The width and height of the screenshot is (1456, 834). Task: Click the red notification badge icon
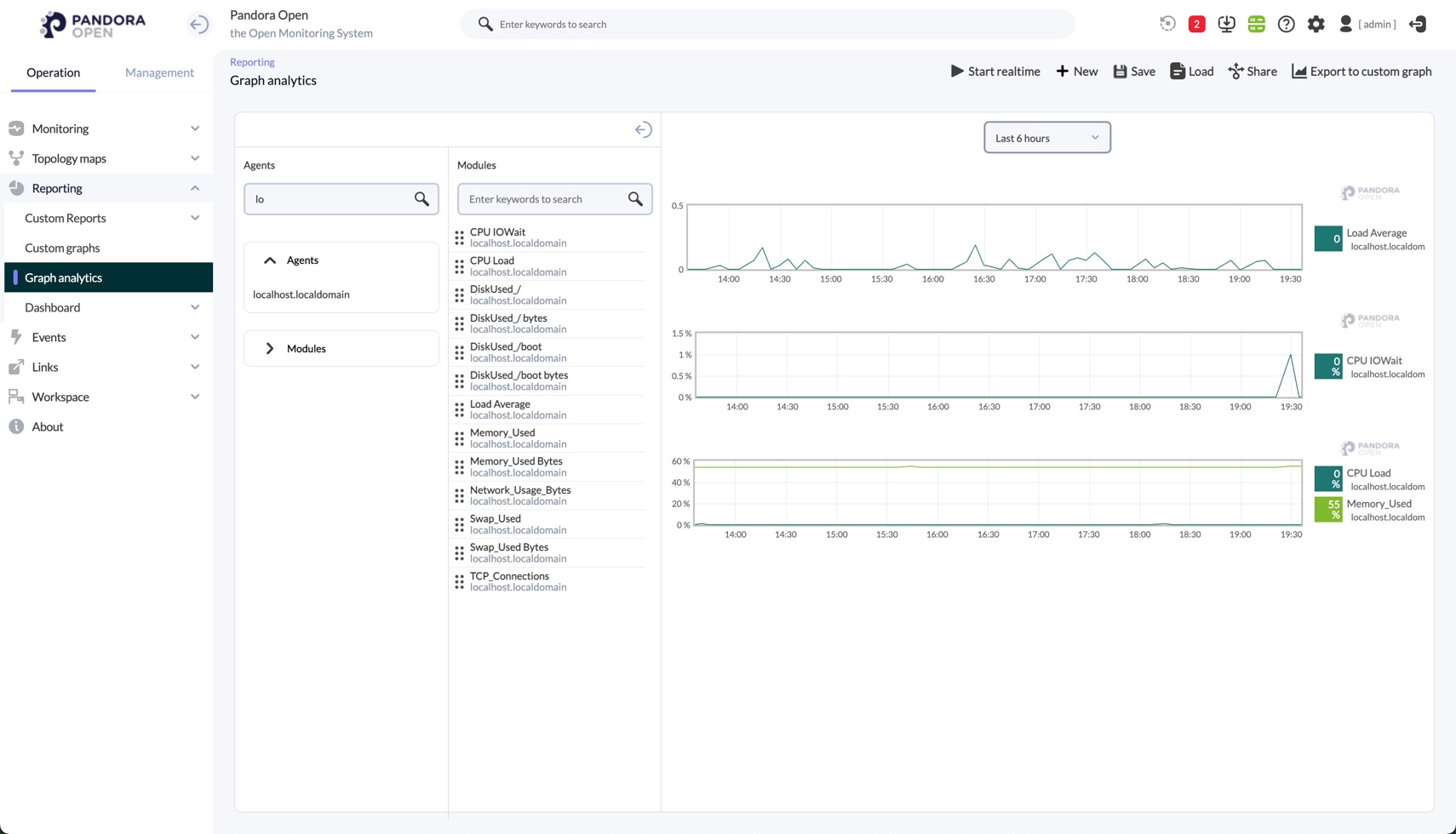[1196, 24]
